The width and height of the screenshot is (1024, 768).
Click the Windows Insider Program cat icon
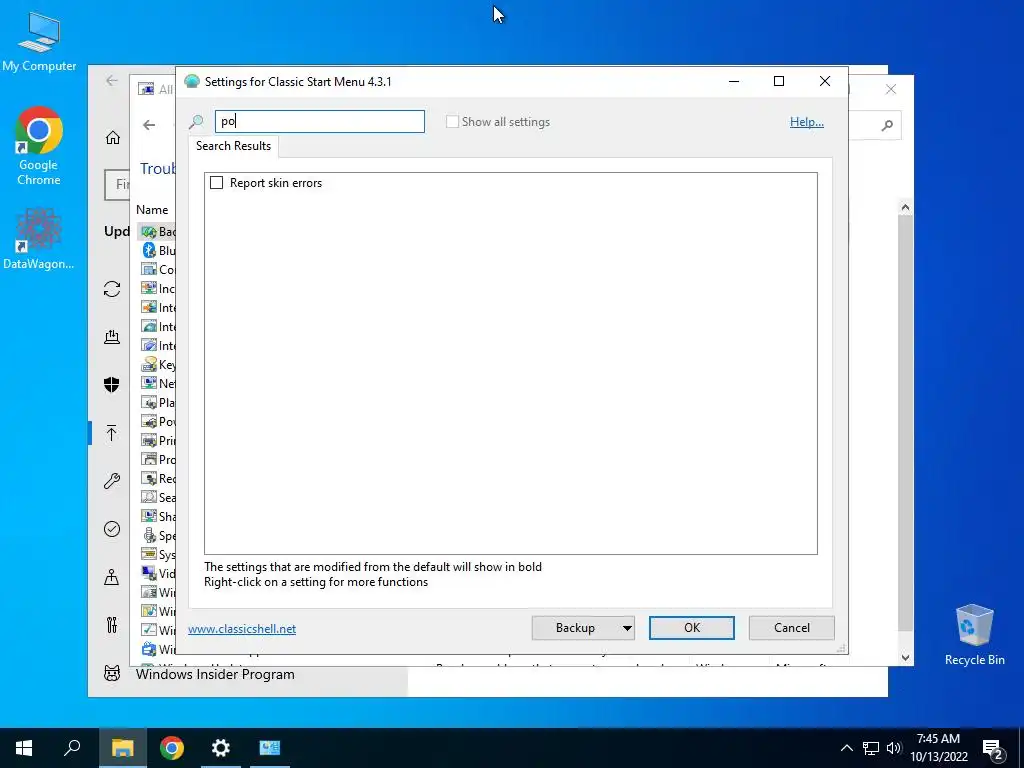112,673
